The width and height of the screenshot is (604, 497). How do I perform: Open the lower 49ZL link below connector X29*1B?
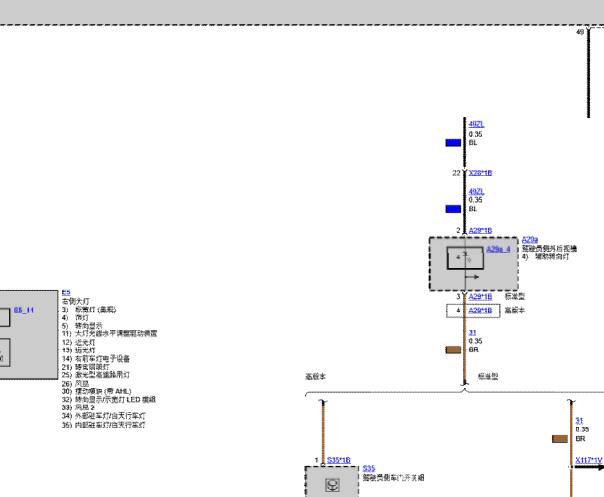[x=476, y=191]
